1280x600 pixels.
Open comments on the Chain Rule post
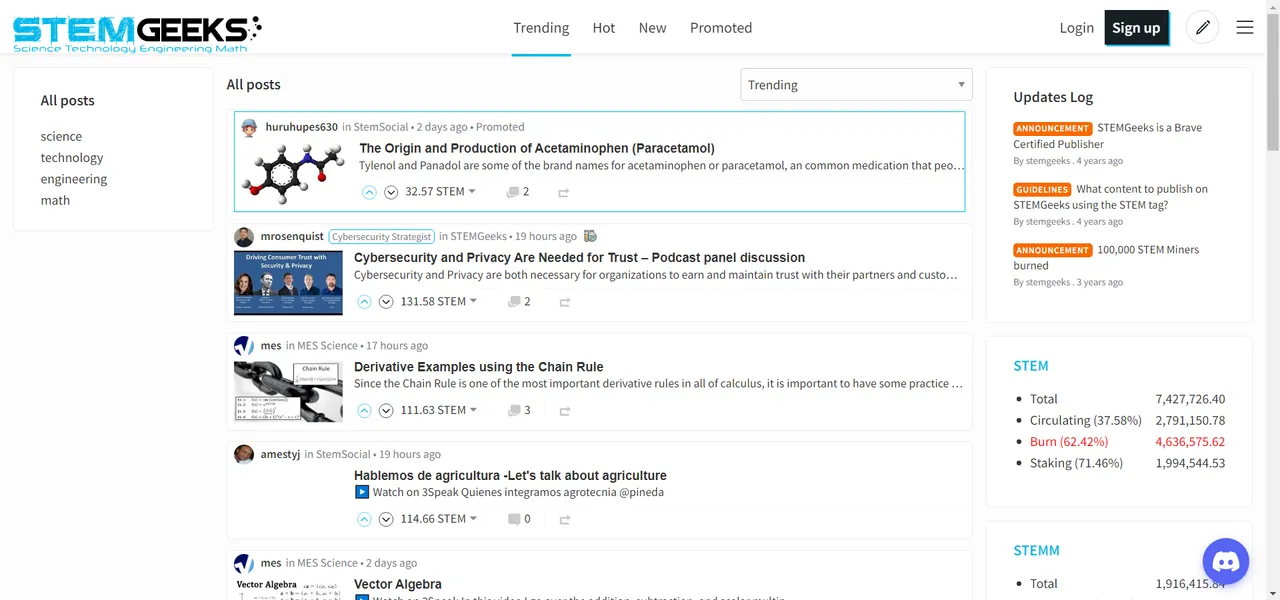tap(519, 410)
